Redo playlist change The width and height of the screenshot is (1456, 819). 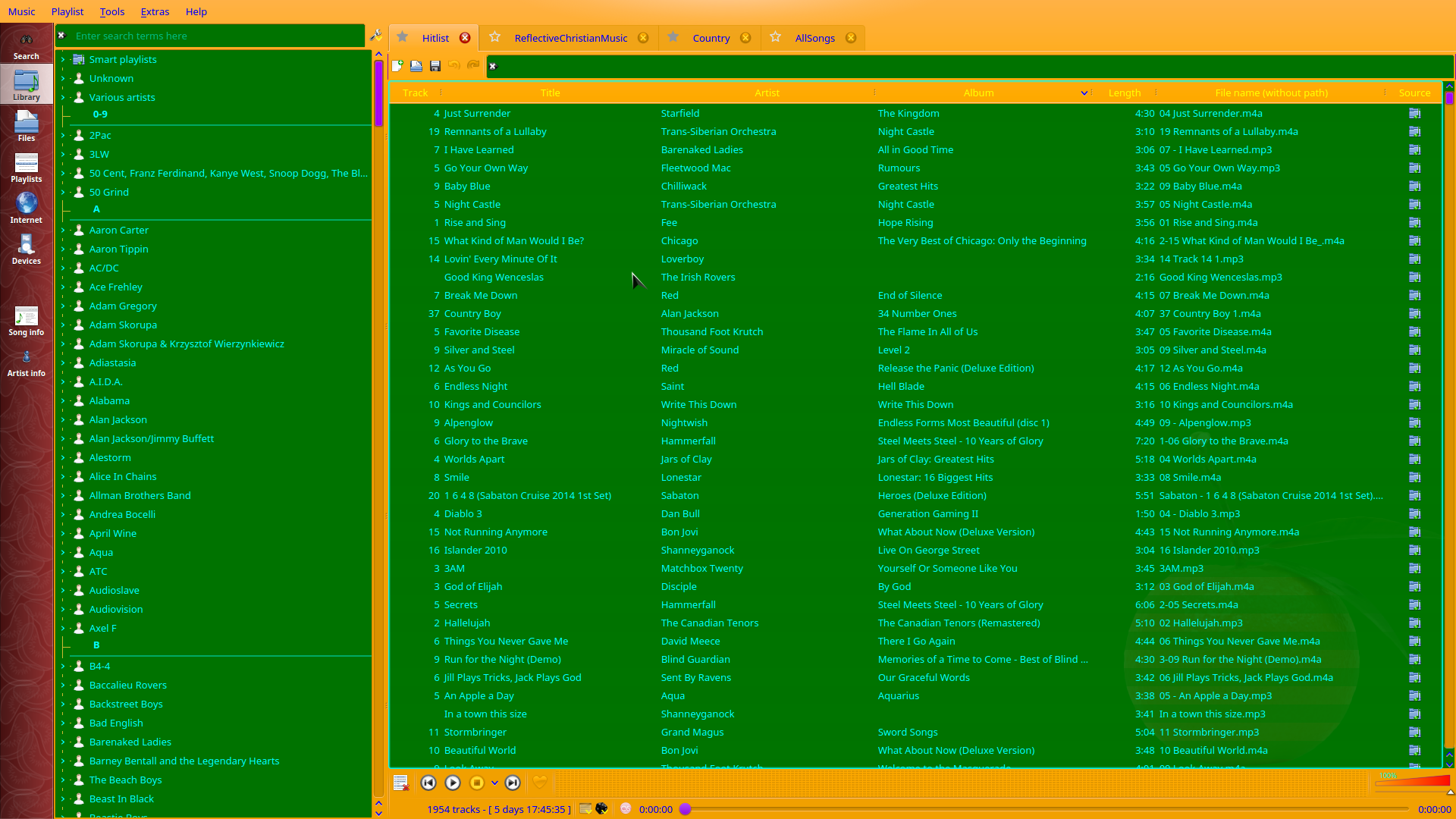tap(473, 66)
